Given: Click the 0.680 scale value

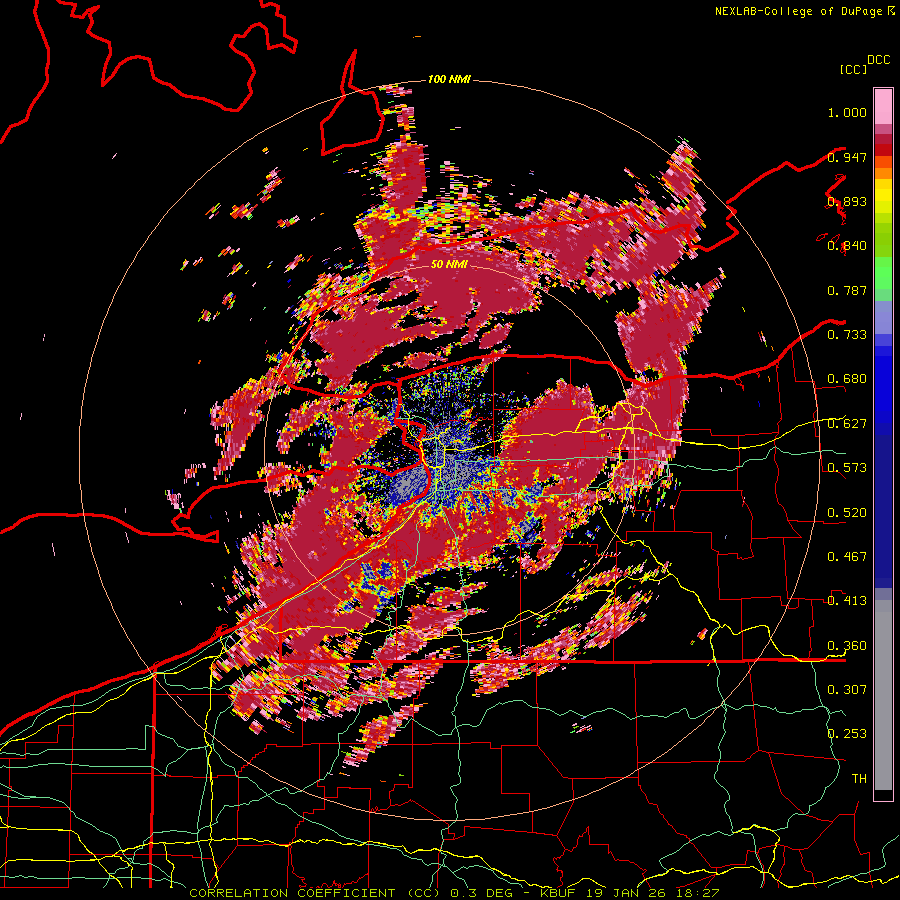Looking at the screenshot, I should [847, 379].
